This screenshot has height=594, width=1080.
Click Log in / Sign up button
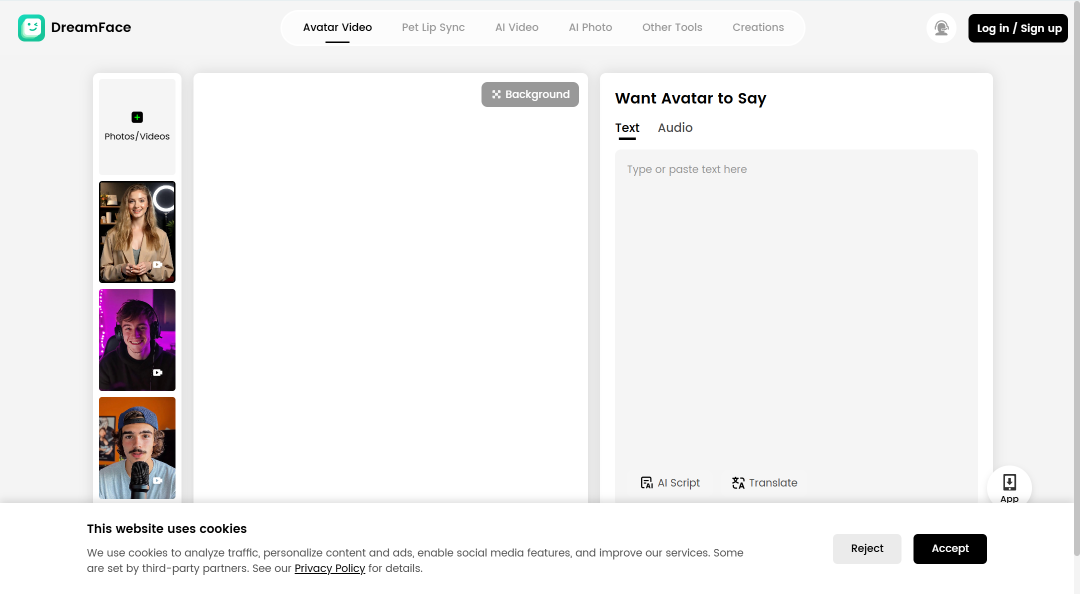click(1018, 28)
